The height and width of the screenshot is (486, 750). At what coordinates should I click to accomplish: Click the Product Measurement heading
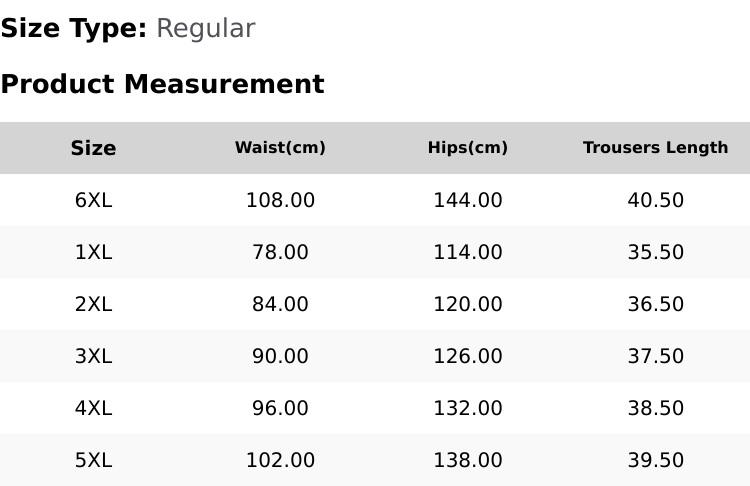[x=163, y=84]
